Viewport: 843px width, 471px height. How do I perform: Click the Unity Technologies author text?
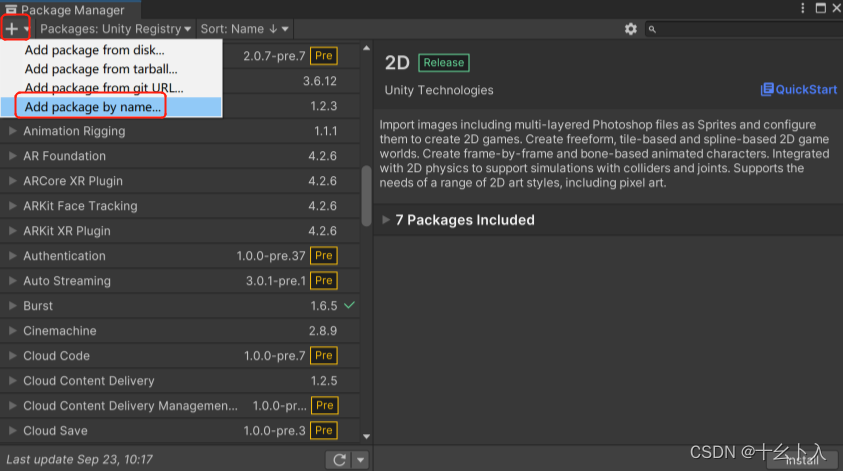(439, 90)
